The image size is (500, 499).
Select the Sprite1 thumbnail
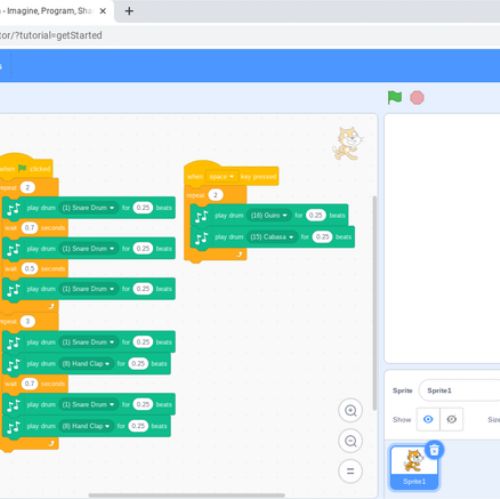(x=414, y=468)
